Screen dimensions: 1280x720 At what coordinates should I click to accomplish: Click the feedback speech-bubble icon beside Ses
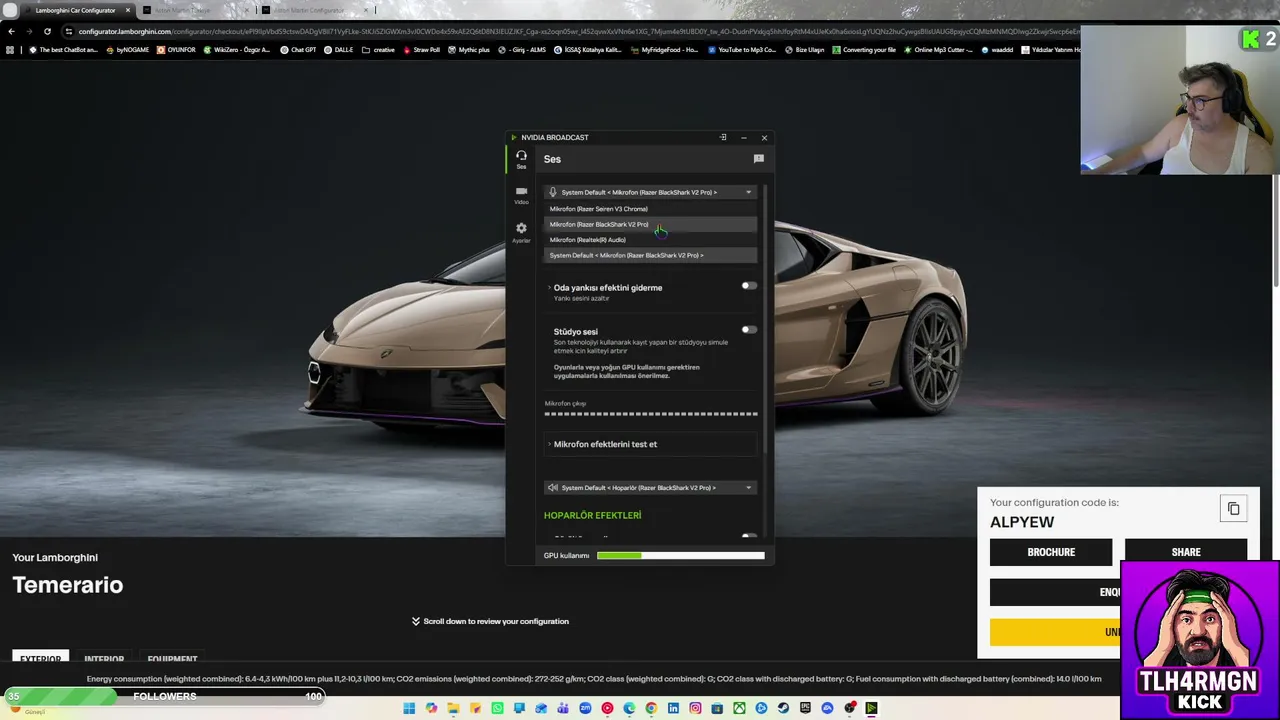pos(759,159)
